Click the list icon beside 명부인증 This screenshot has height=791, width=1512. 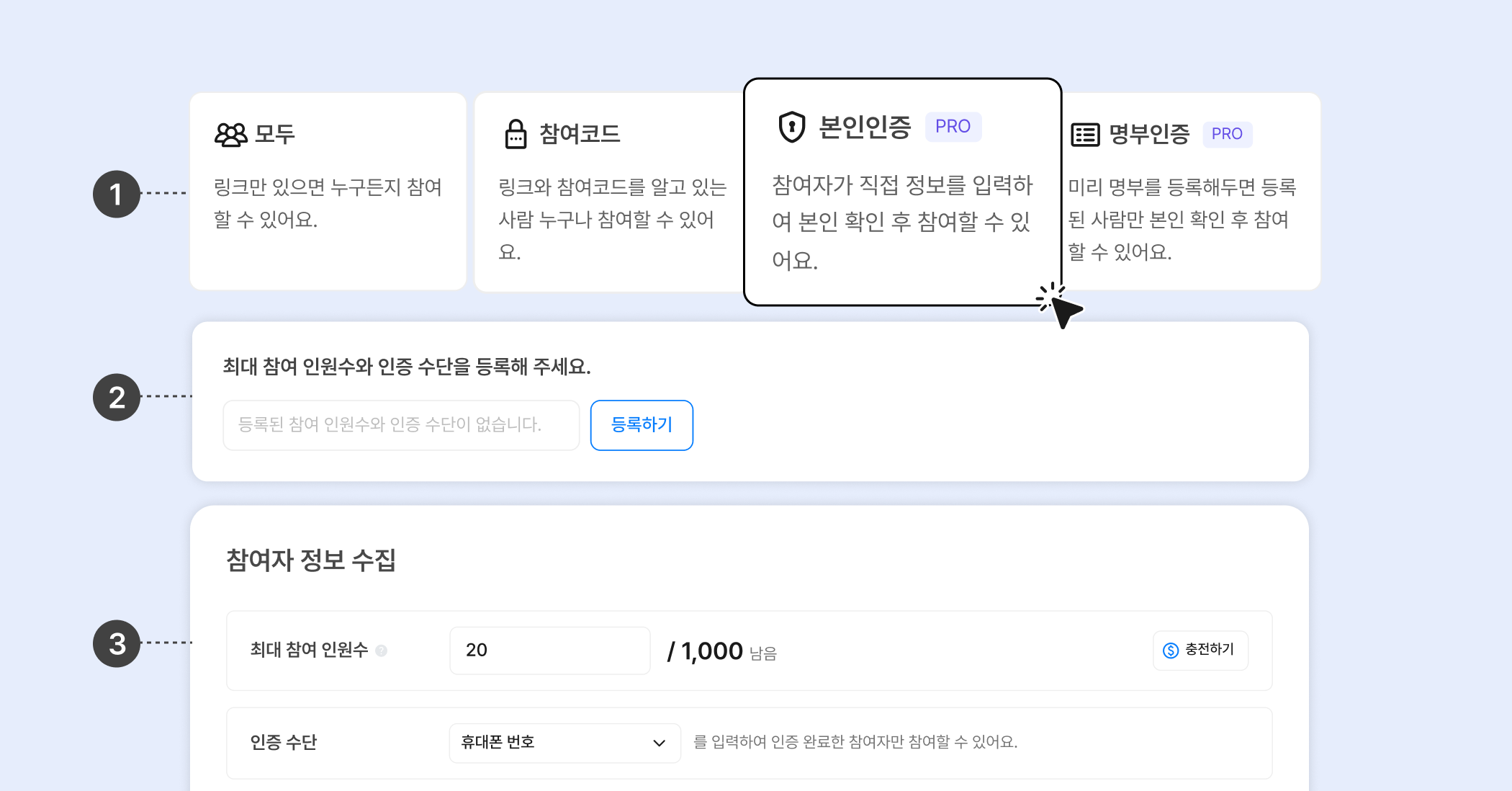click(x=1085, y=135)
